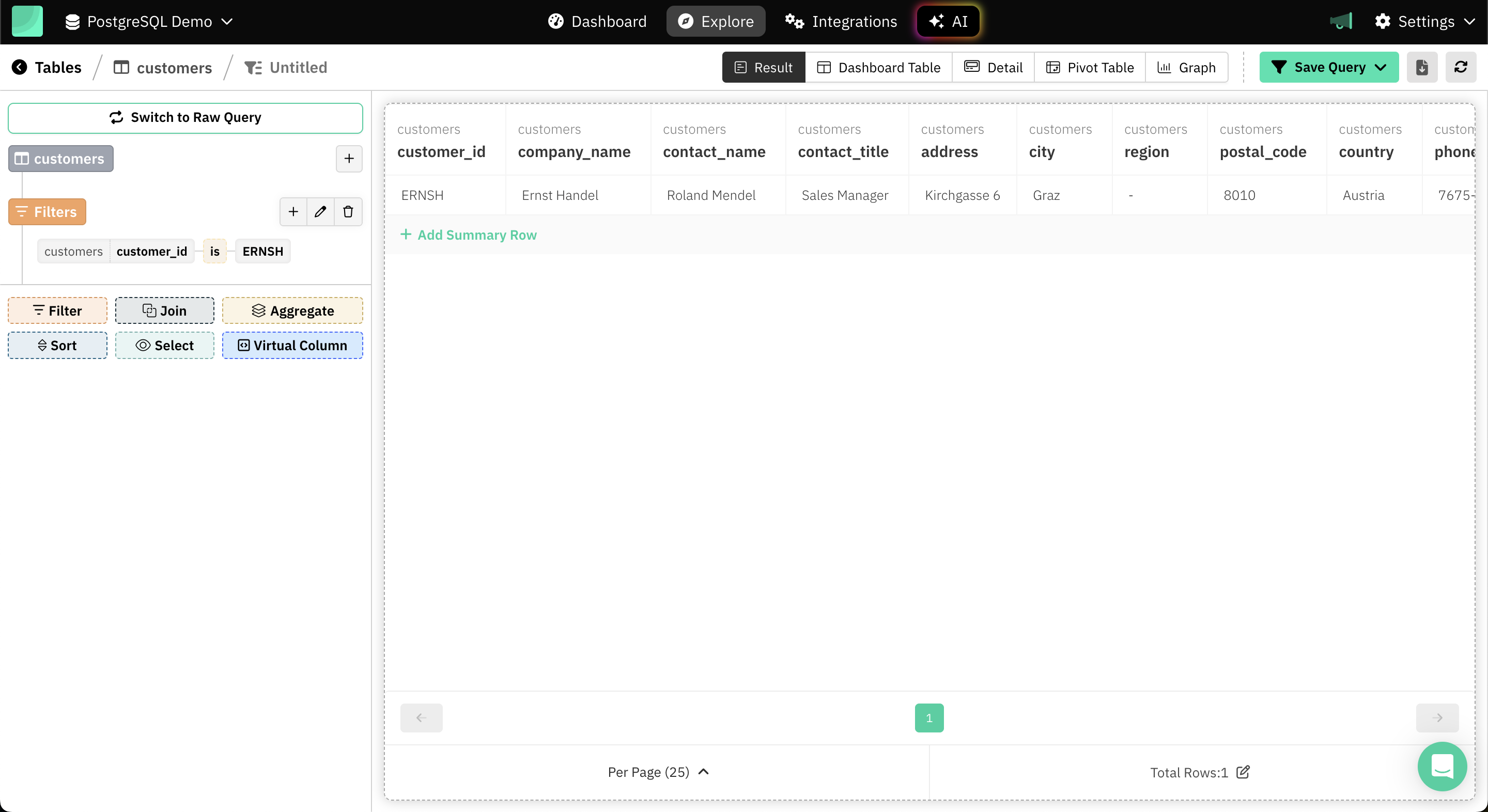Viewport: 1488px width, 812px height.
Task: Add a filter with the plus icon
Action: 293,212
